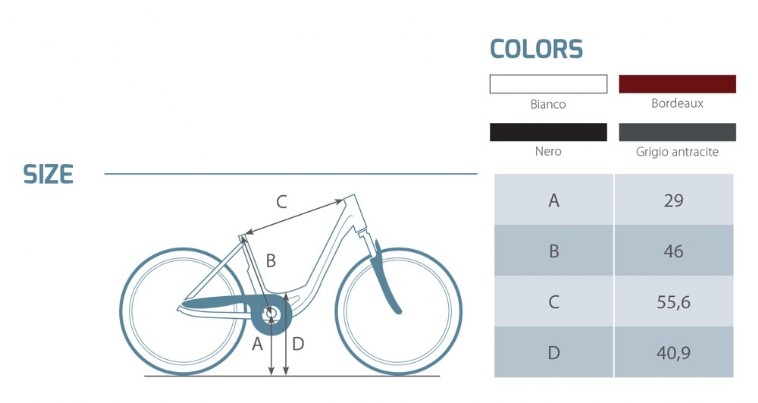This screenshot has width=758, height=403.
Task: Click the Bordeaux color label
Action: (677, 103)
